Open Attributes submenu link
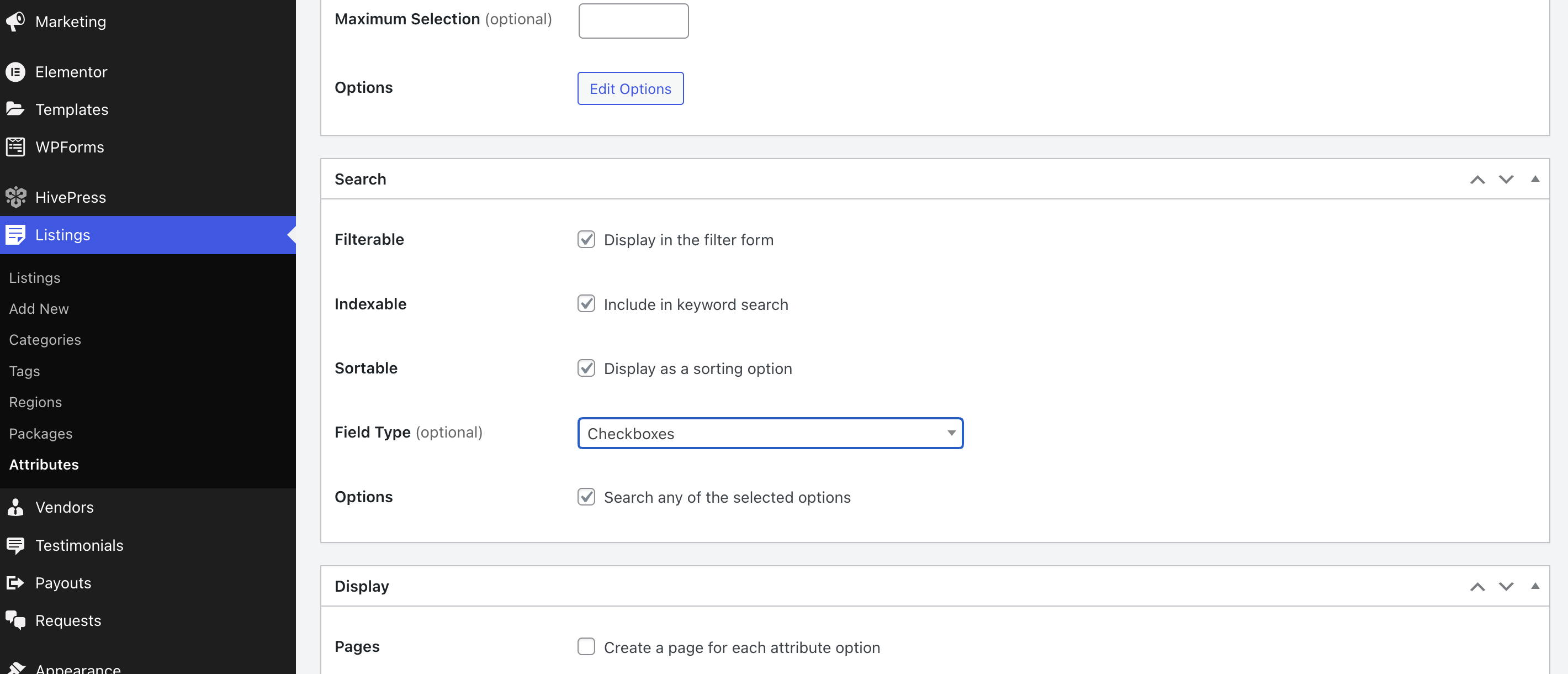Screen dimensions: 1568x674 [x=44, y=465]
